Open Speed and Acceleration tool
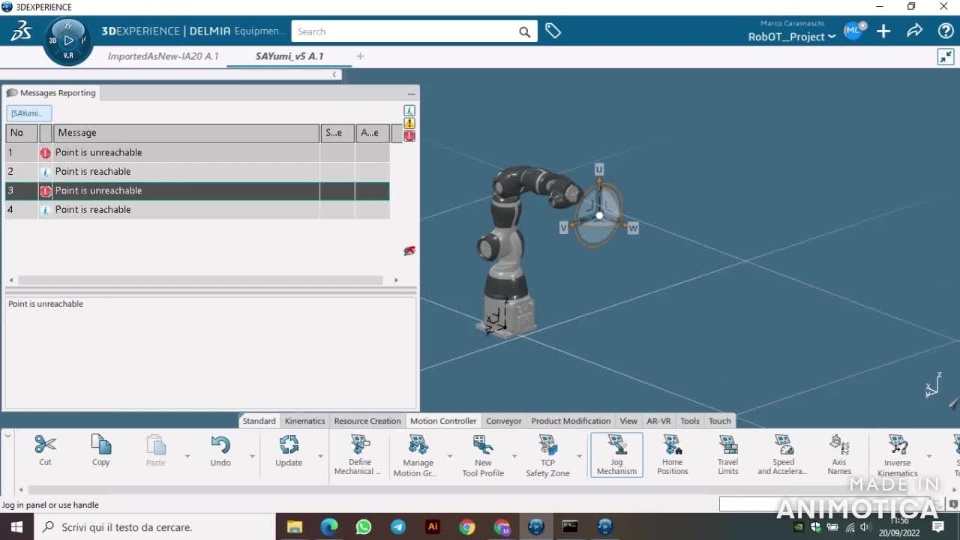 [782, 454]
